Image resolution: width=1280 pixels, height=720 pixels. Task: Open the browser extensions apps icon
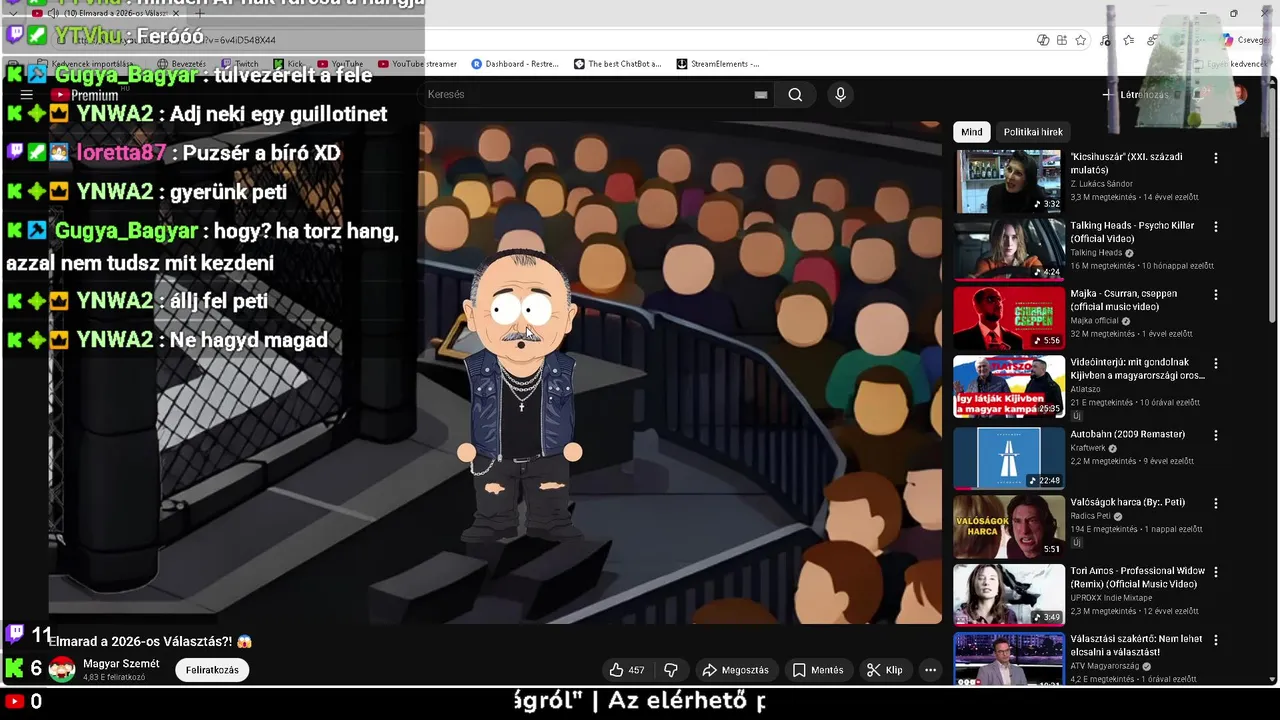(1061, 40)
